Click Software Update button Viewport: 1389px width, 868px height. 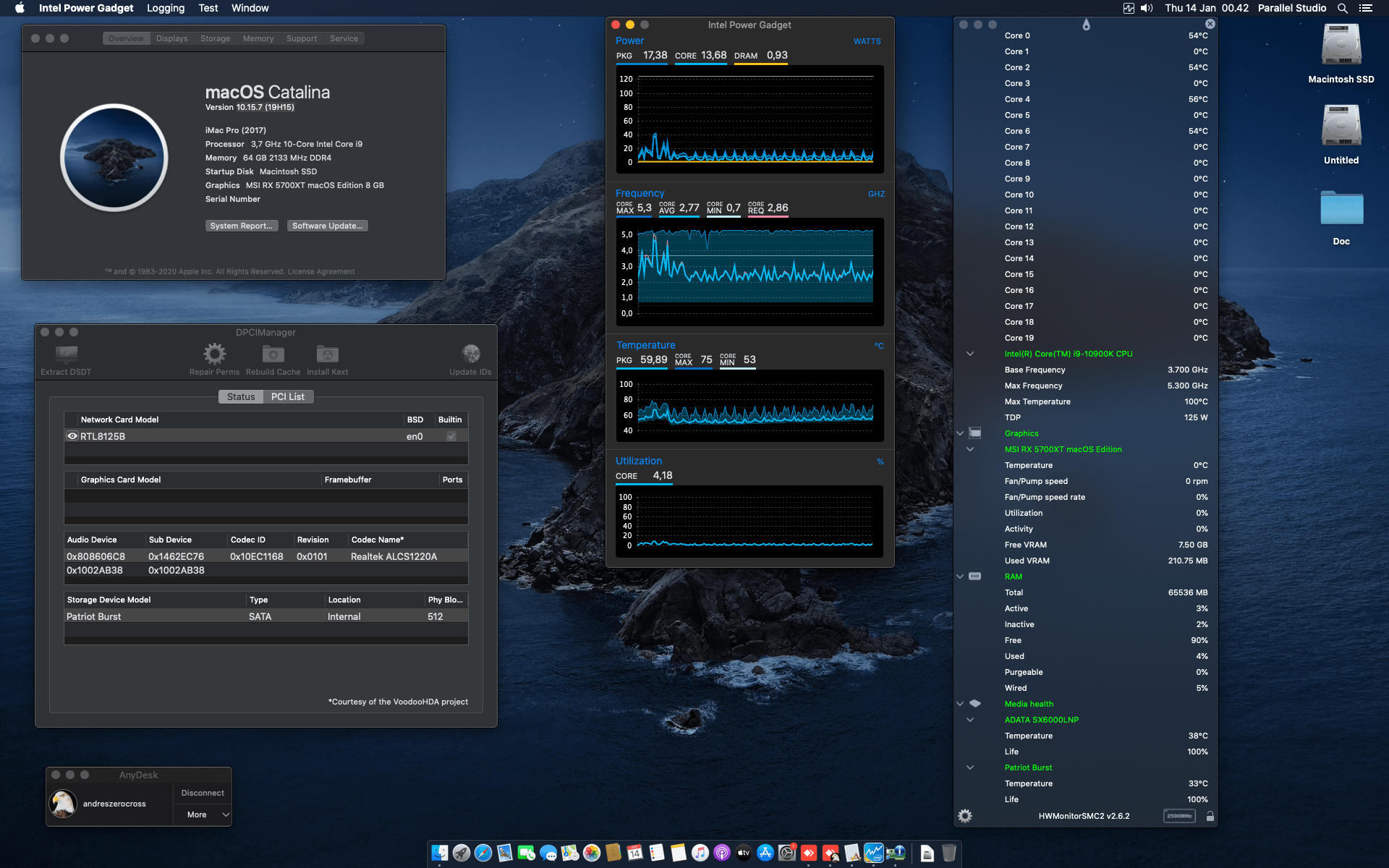328,226
